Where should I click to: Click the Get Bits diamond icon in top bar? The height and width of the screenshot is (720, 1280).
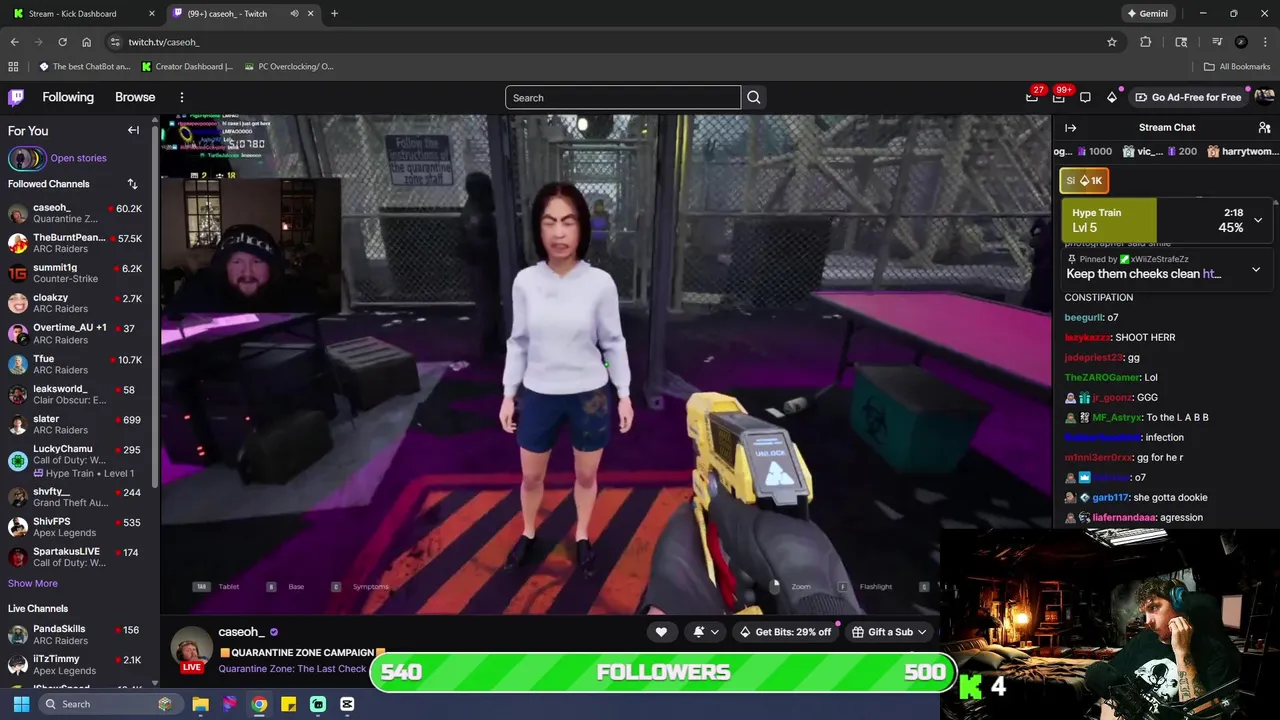tap(1112, 97)
